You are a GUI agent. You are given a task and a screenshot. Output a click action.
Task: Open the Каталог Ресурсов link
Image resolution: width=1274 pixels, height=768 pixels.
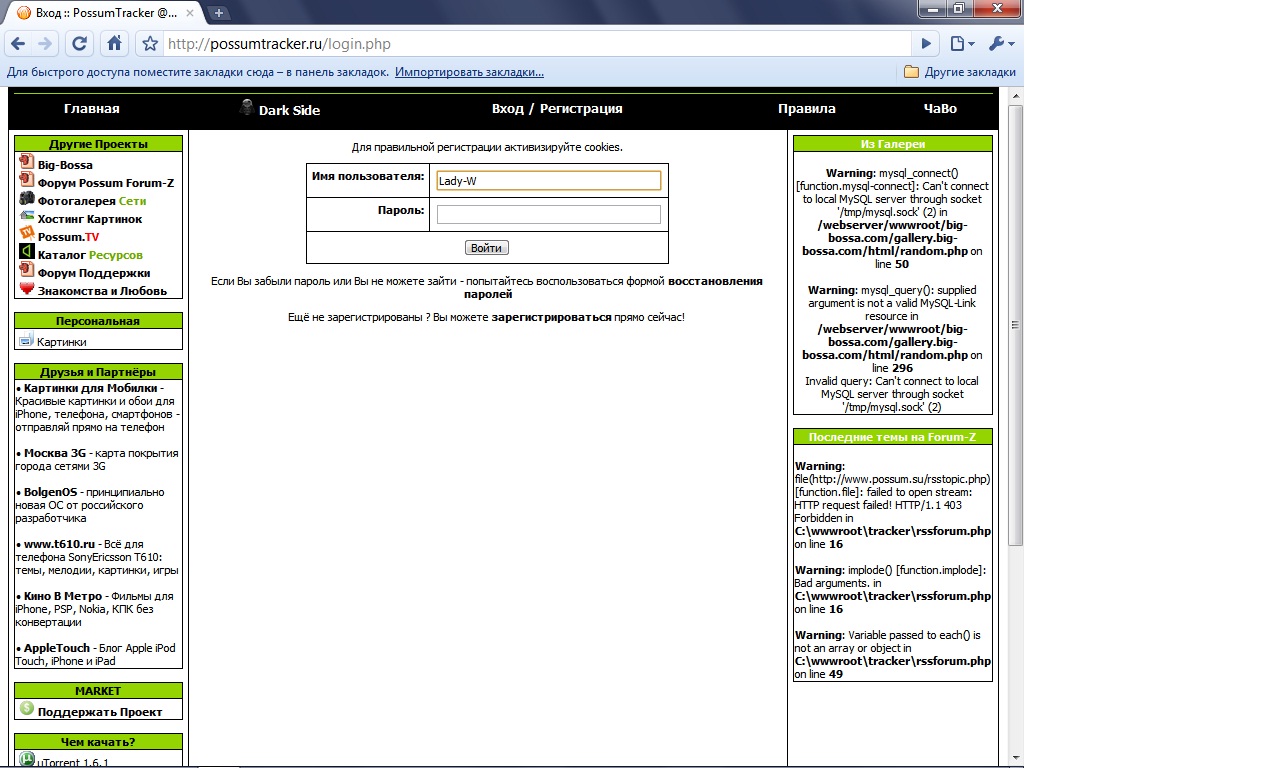(90, 255)
